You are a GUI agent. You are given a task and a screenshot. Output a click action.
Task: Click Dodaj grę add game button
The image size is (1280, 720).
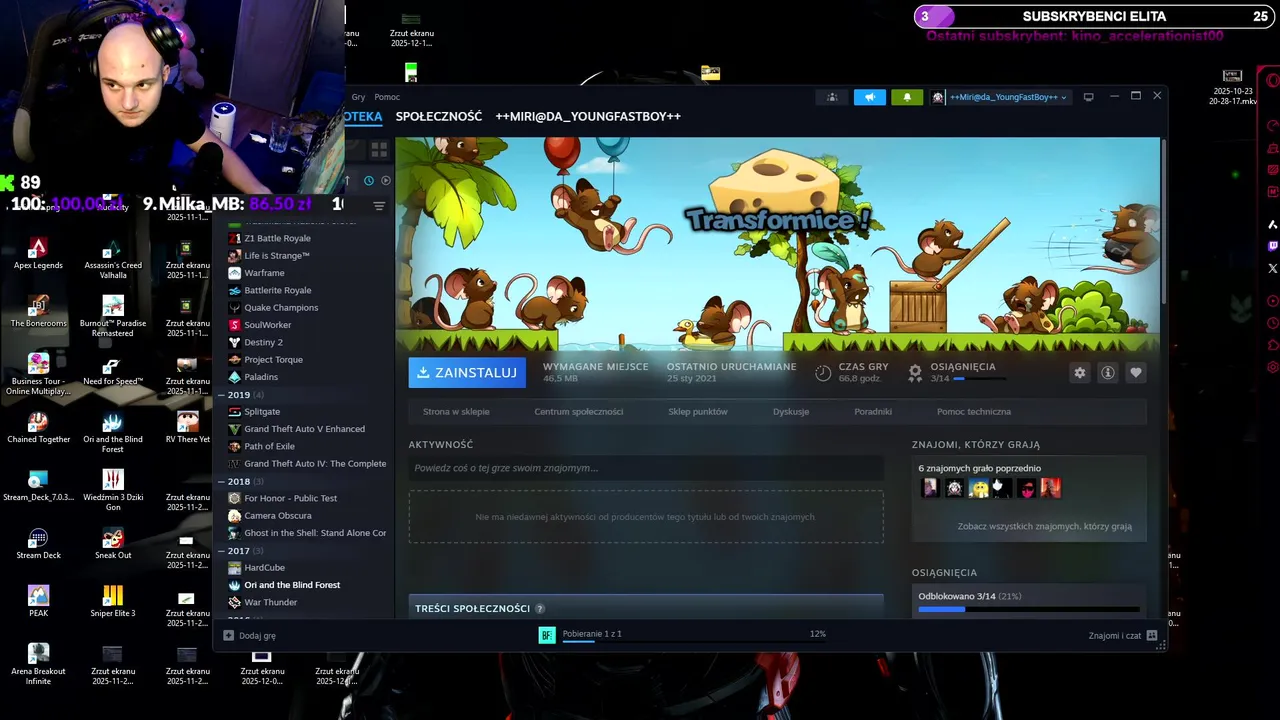[250, 635]
